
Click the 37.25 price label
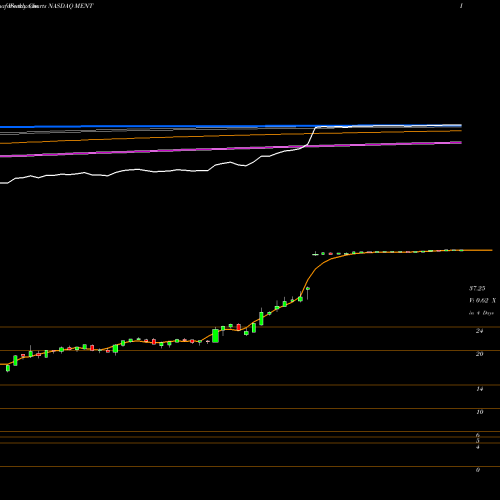(x=477, y=288)
